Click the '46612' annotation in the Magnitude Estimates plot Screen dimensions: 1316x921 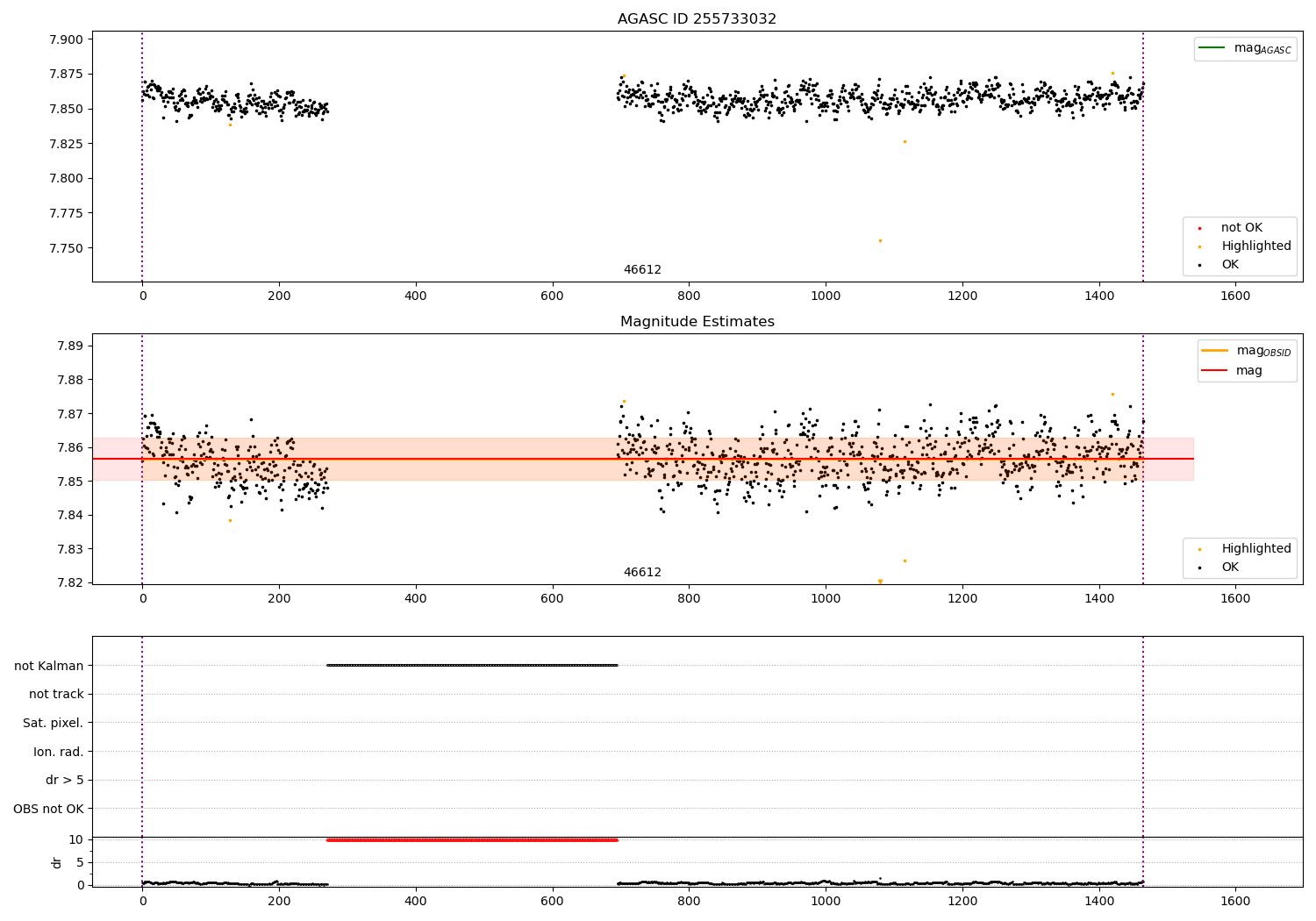pos(642,572)
